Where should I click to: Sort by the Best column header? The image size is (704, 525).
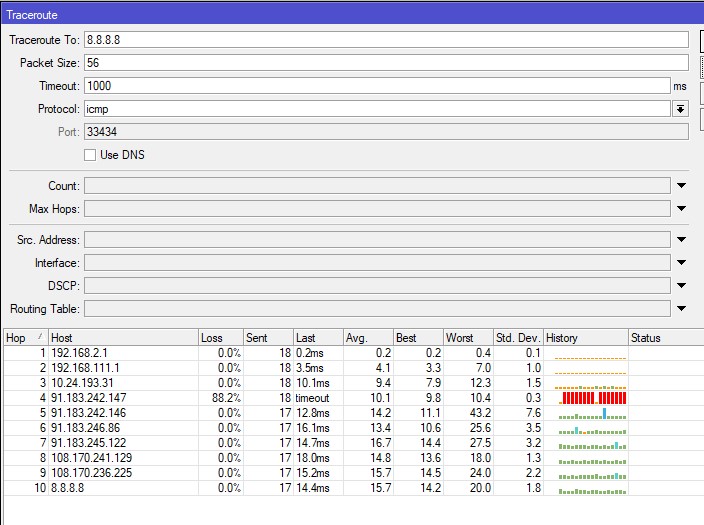[418, 338]
